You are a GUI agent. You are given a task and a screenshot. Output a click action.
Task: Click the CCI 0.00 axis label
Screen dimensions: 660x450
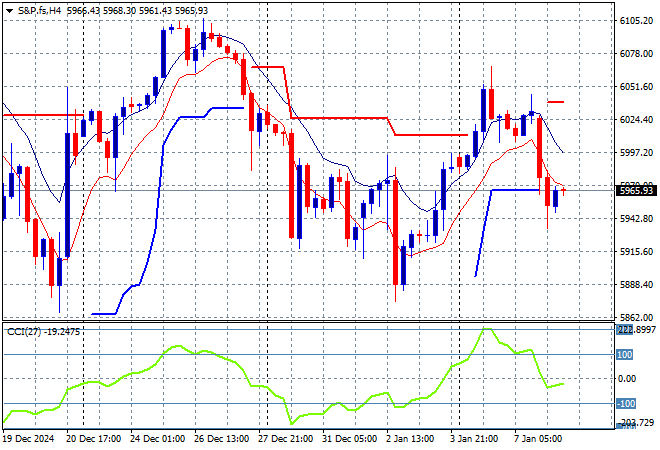pyautogui.click(x=626, y=378)
